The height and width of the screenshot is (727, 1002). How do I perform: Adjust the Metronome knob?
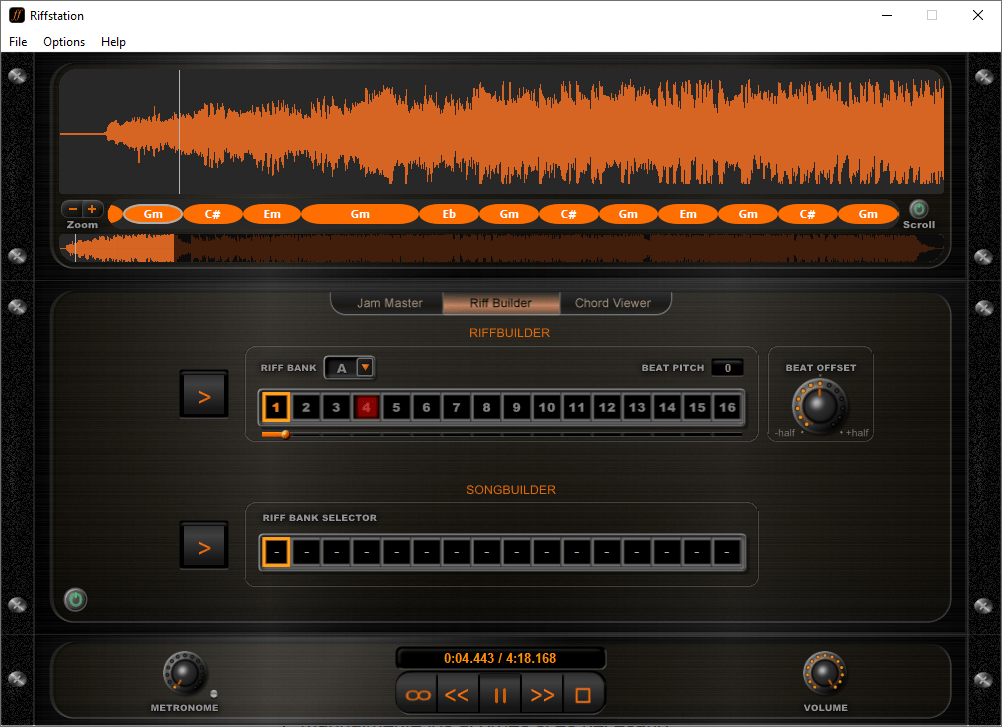coord(184,670)
